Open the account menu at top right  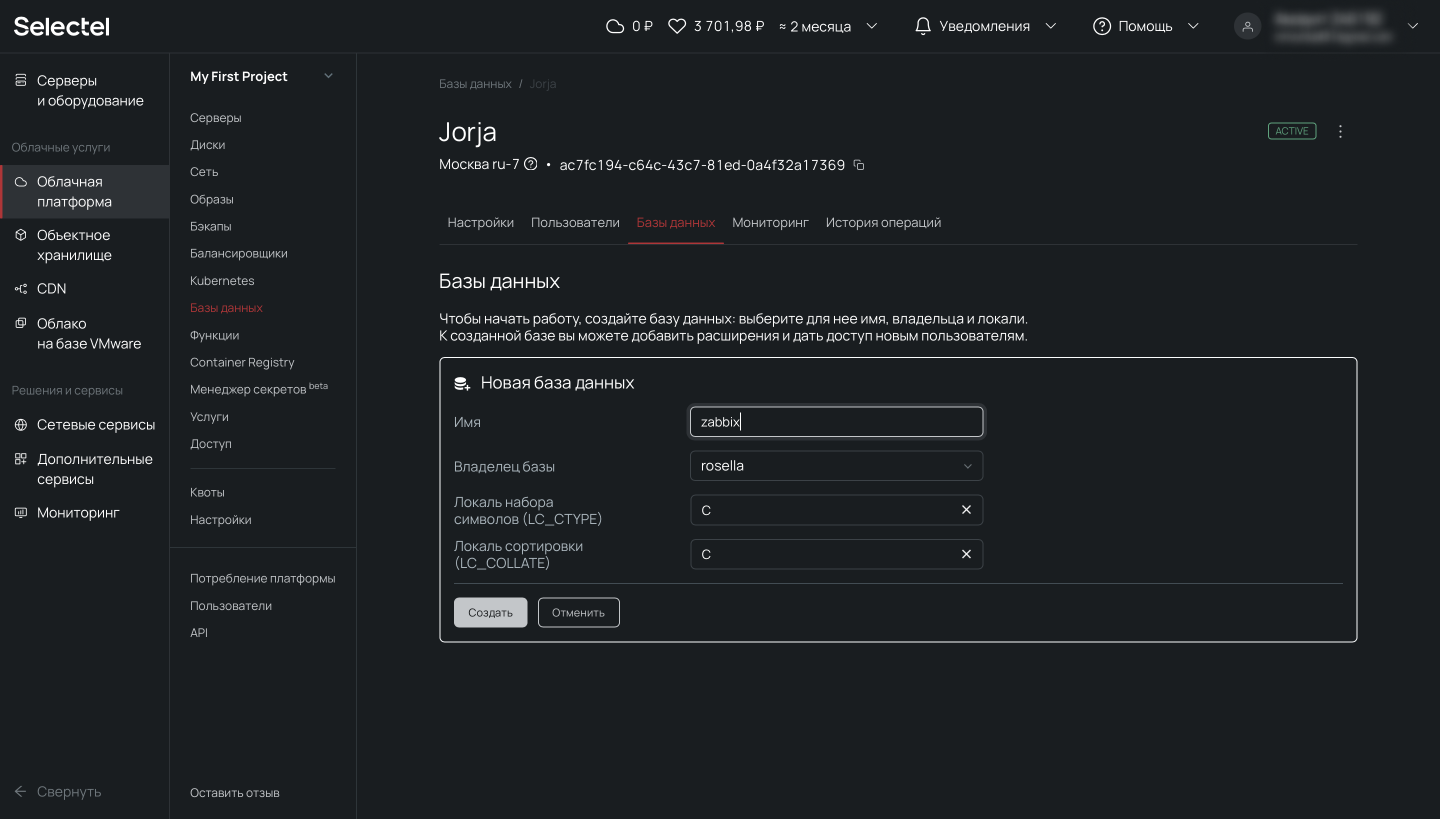pyautogui.click(x=1247, y=26)
